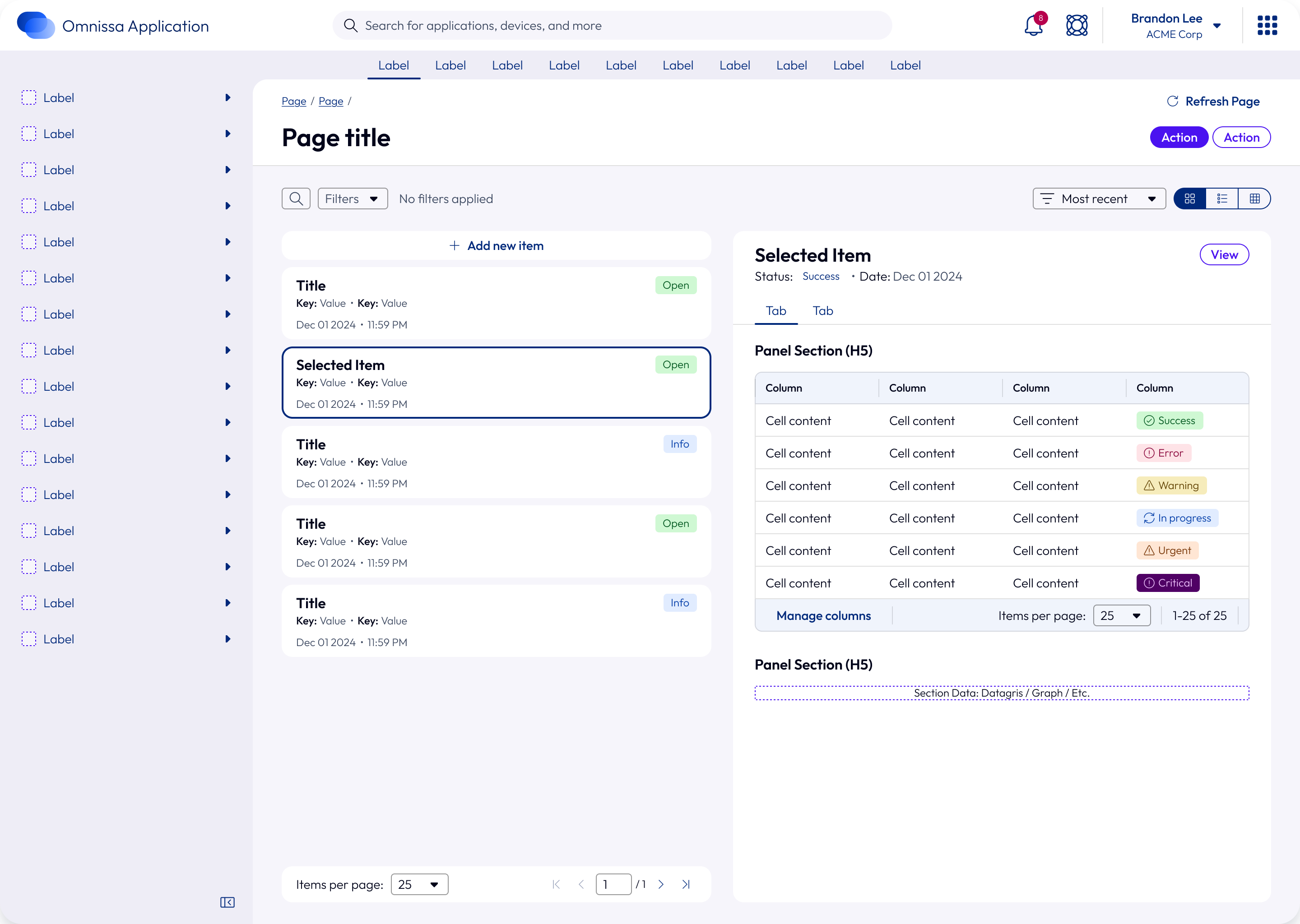Image resolution: width=1300 pixels, height=924 pixels.
Task: Open the Most recent sort dropdown
Action: (x=1099, y=198)
